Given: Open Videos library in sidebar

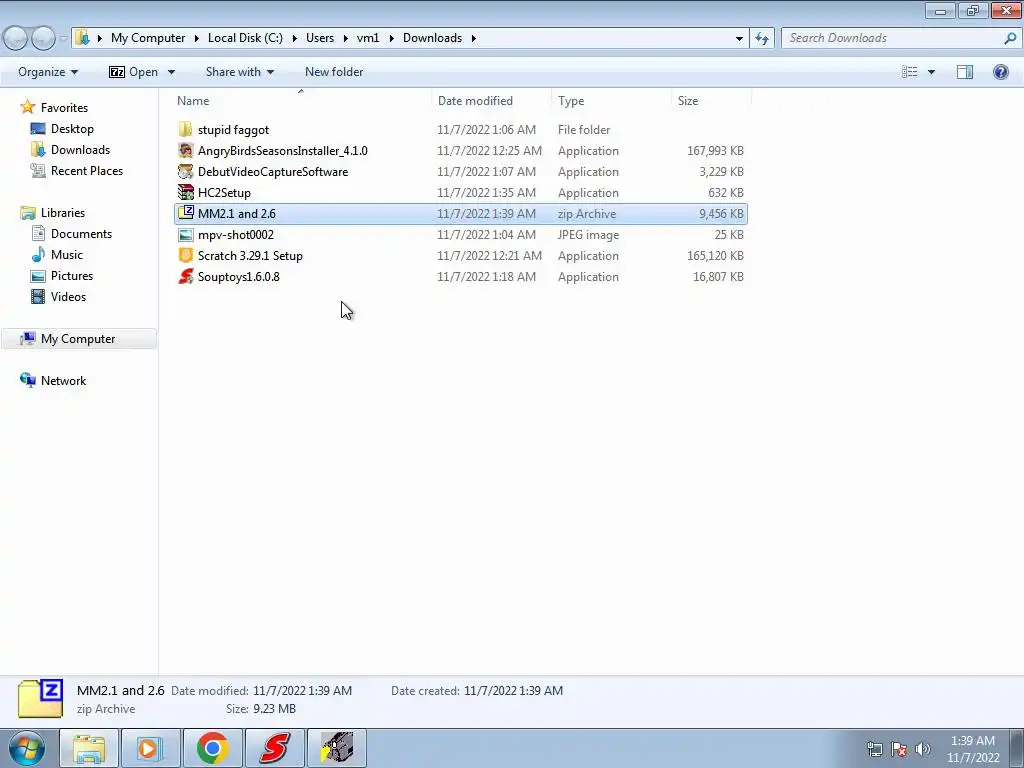Looking at the screenshot, I should click(x=68, y=296).
